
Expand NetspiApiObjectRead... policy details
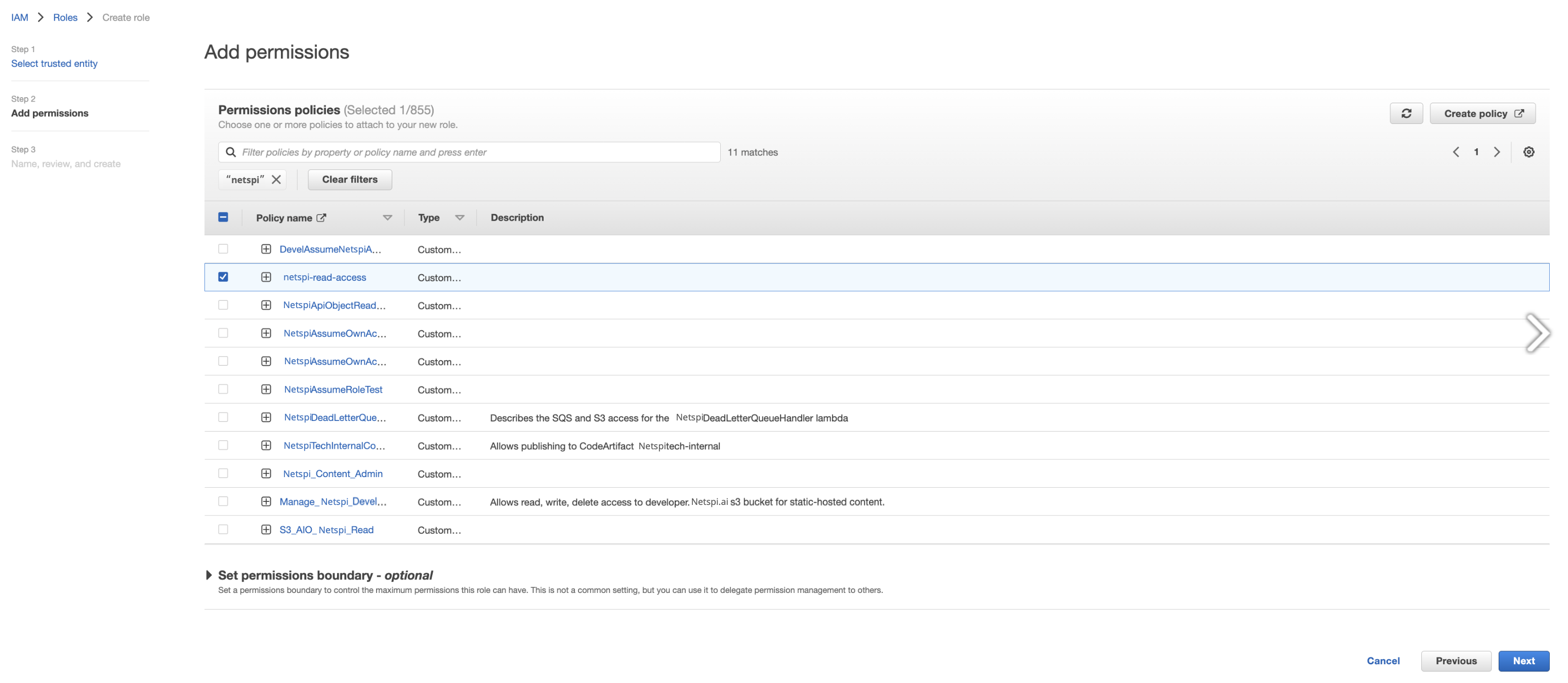pyautogui.click(x=266, y=305)
